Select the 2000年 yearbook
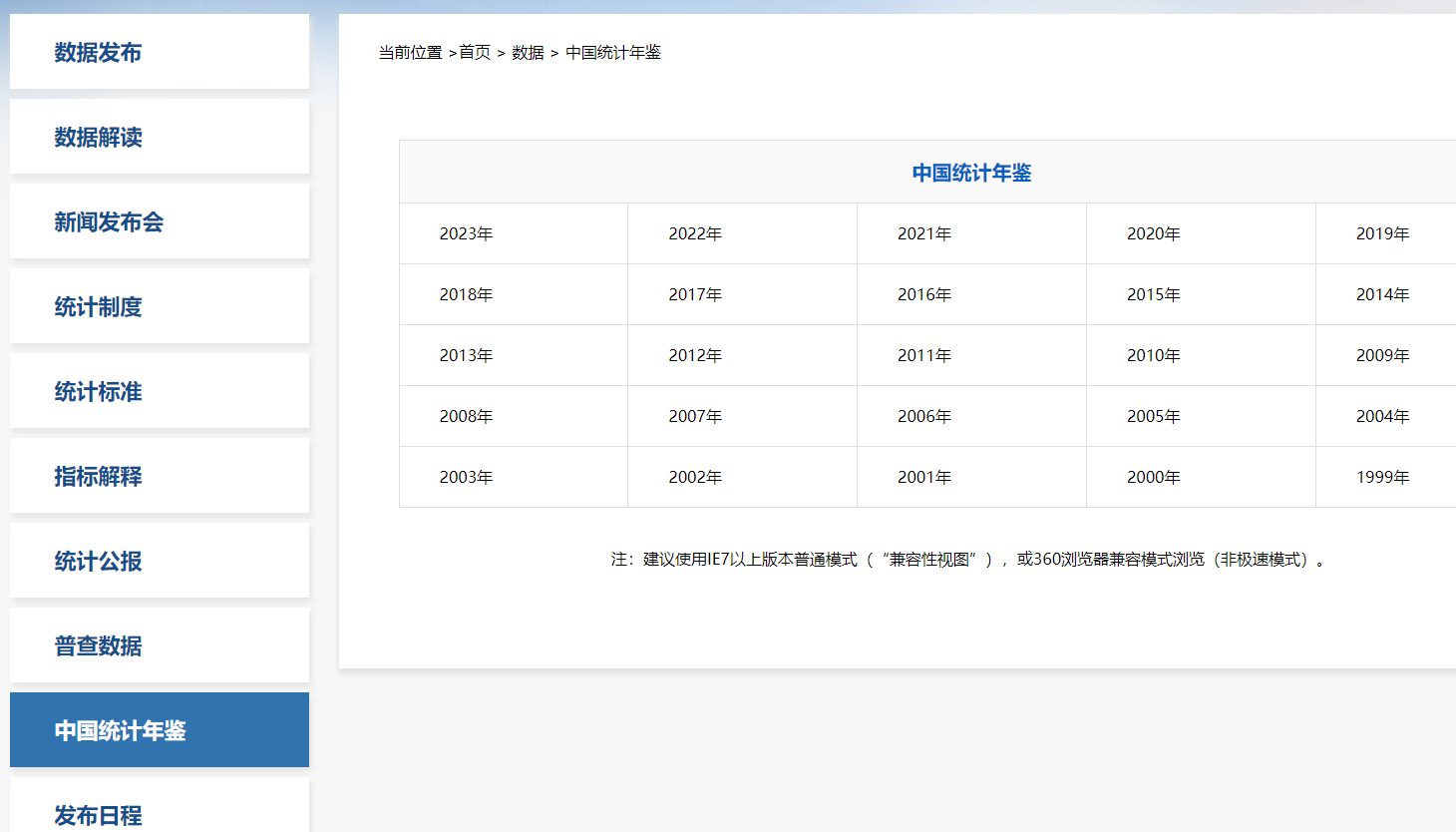Screen dimensions: 1456x832 click(1154, 478)
